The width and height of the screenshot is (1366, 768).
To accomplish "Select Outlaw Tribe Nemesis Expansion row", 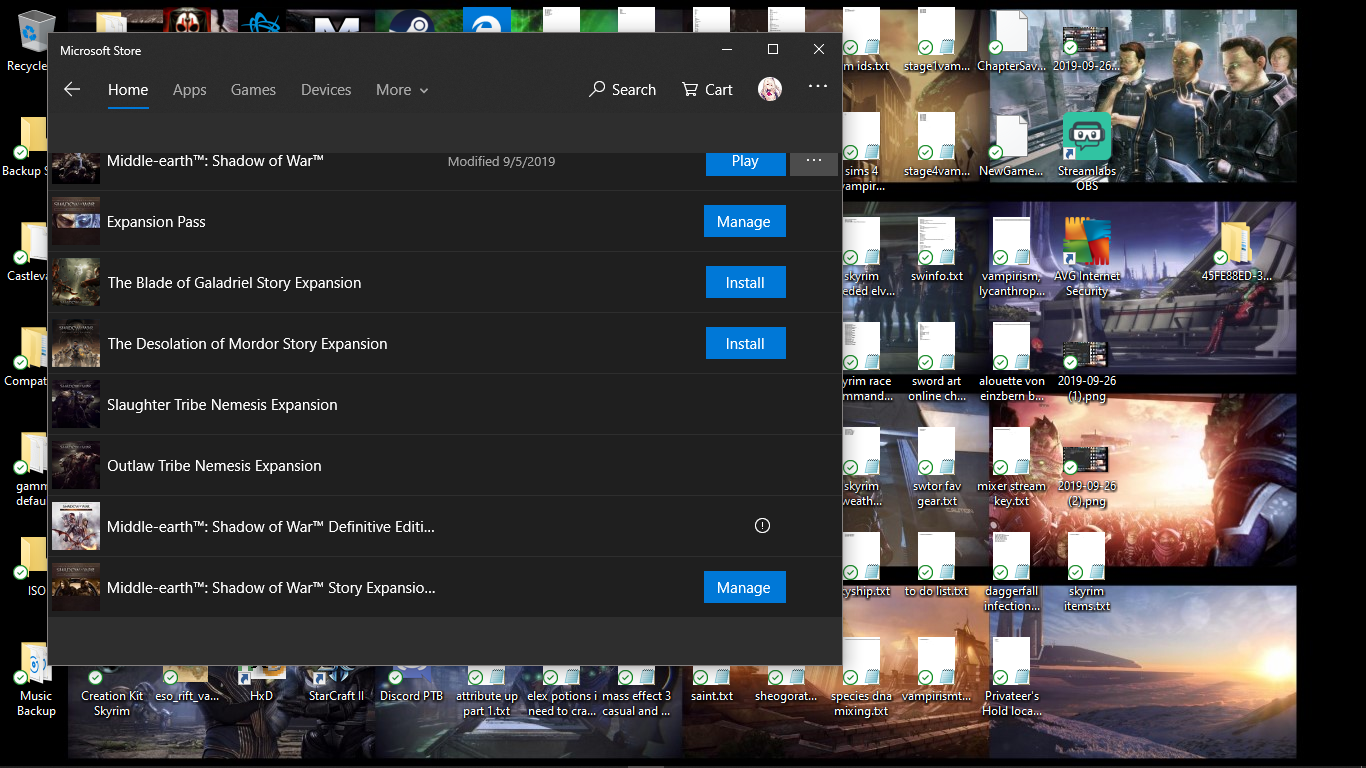I will [445, 466].
